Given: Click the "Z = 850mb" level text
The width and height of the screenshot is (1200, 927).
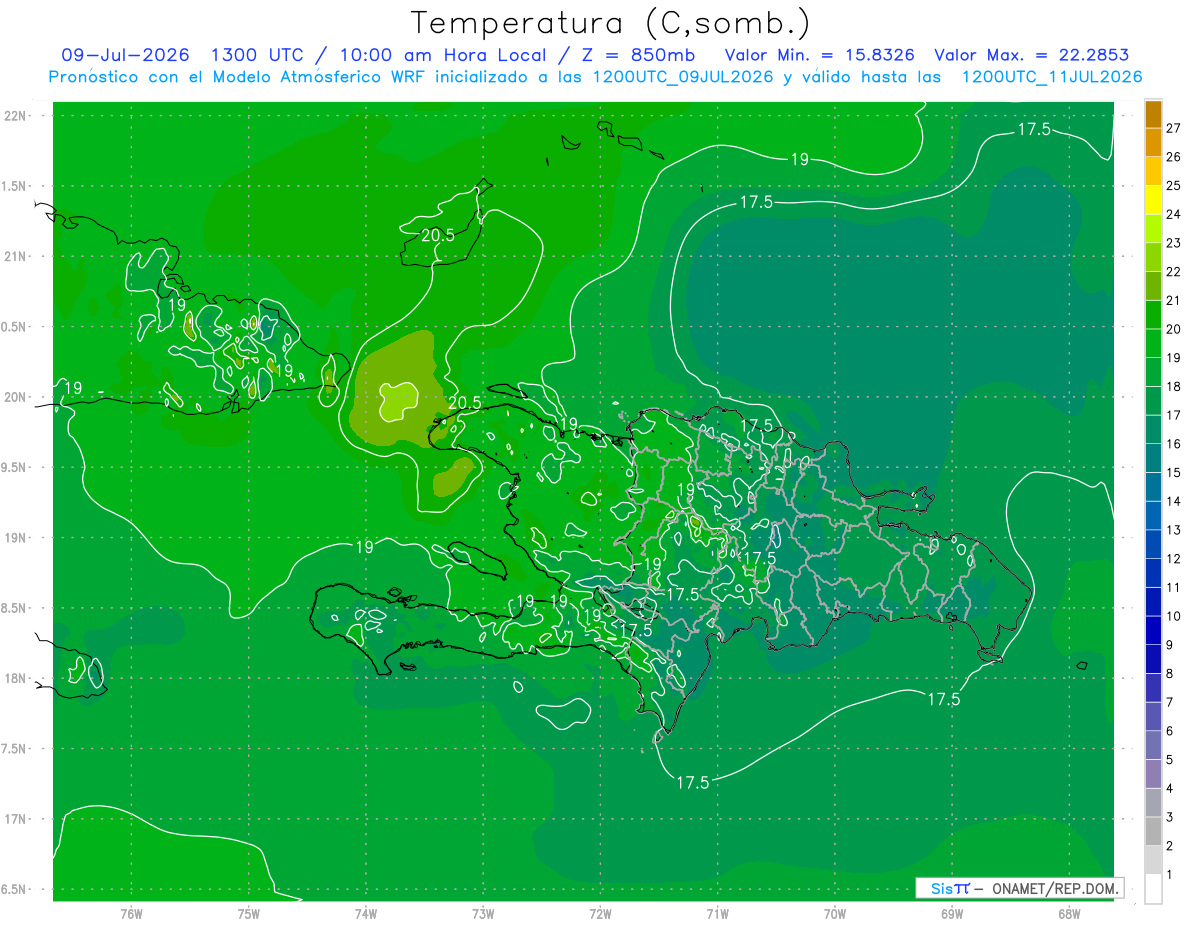Looking at the screenshot, I should (639, 55).
